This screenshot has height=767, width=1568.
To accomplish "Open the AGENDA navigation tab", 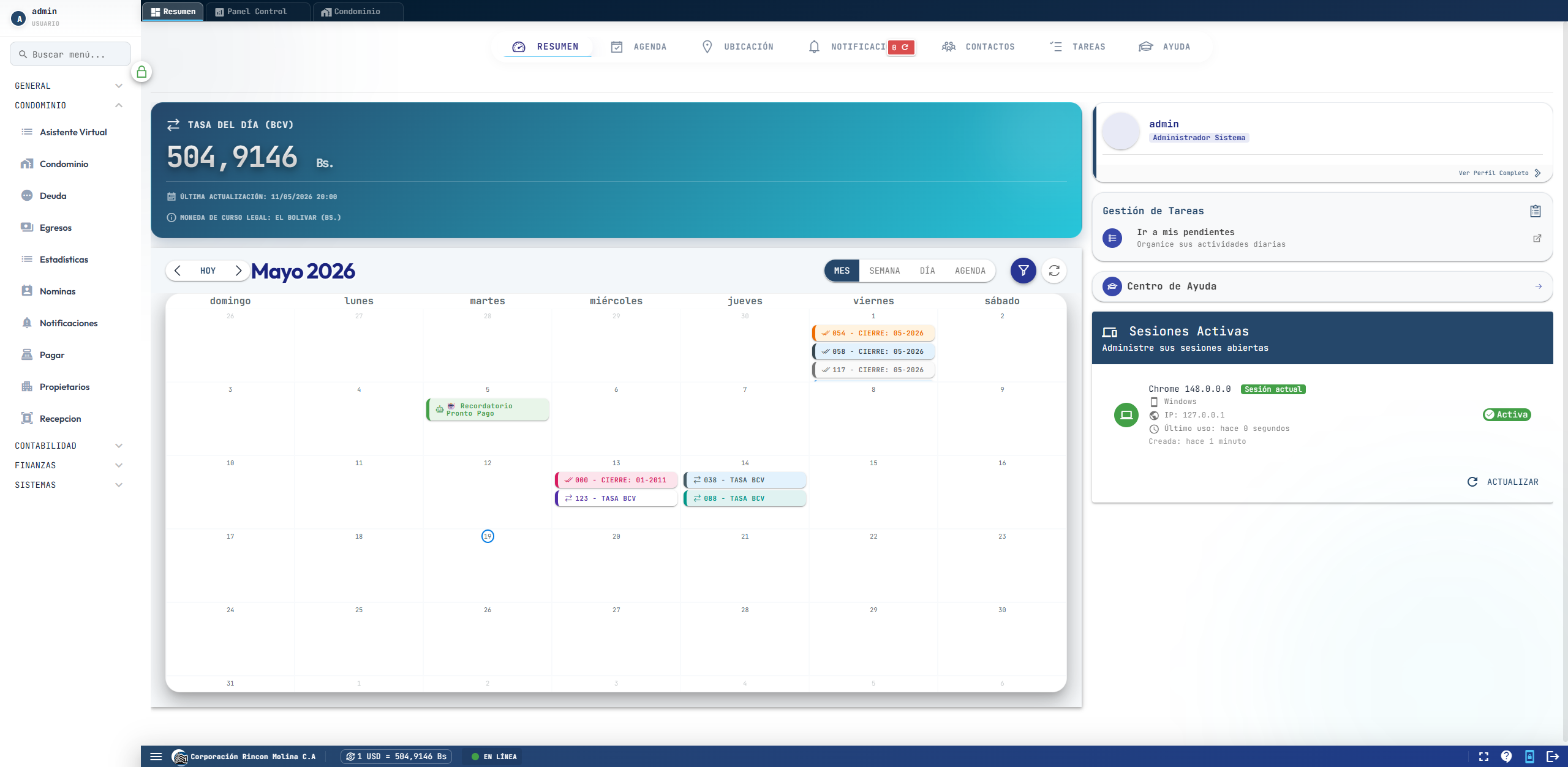I will click(639, 47).
